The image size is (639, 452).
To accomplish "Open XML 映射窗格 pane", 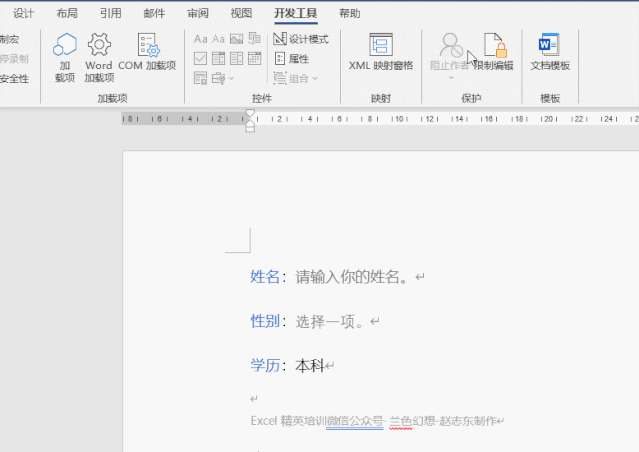I will [380, 54].
